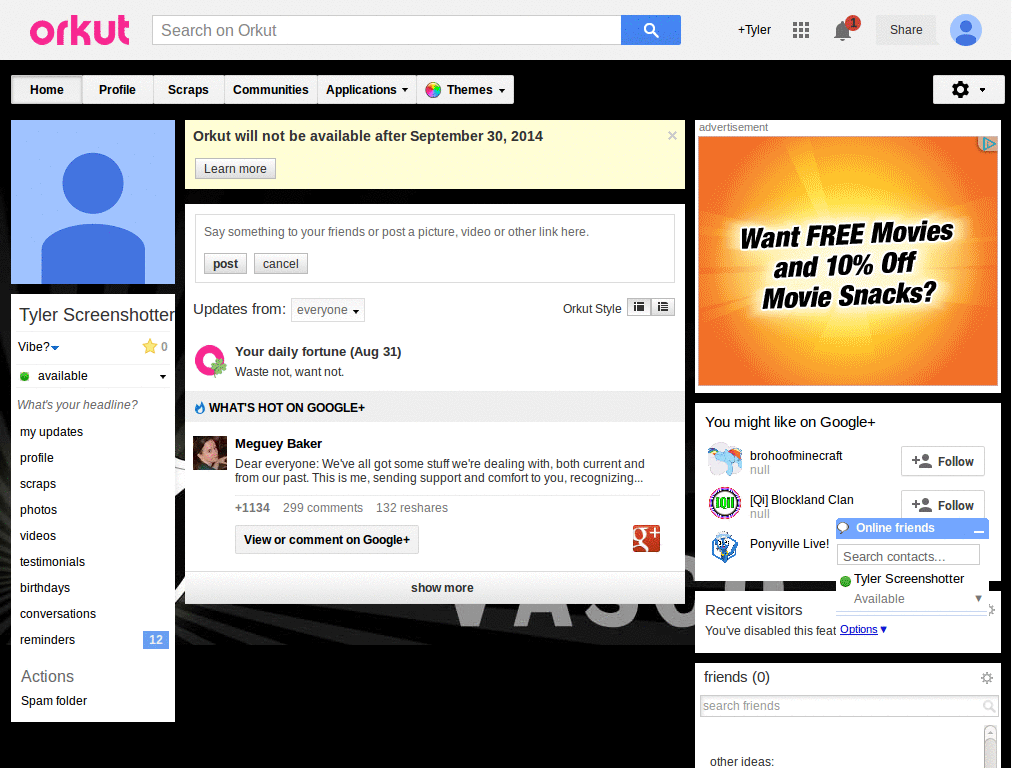Click the Share button
The image size is (1024, 768).
906,30
